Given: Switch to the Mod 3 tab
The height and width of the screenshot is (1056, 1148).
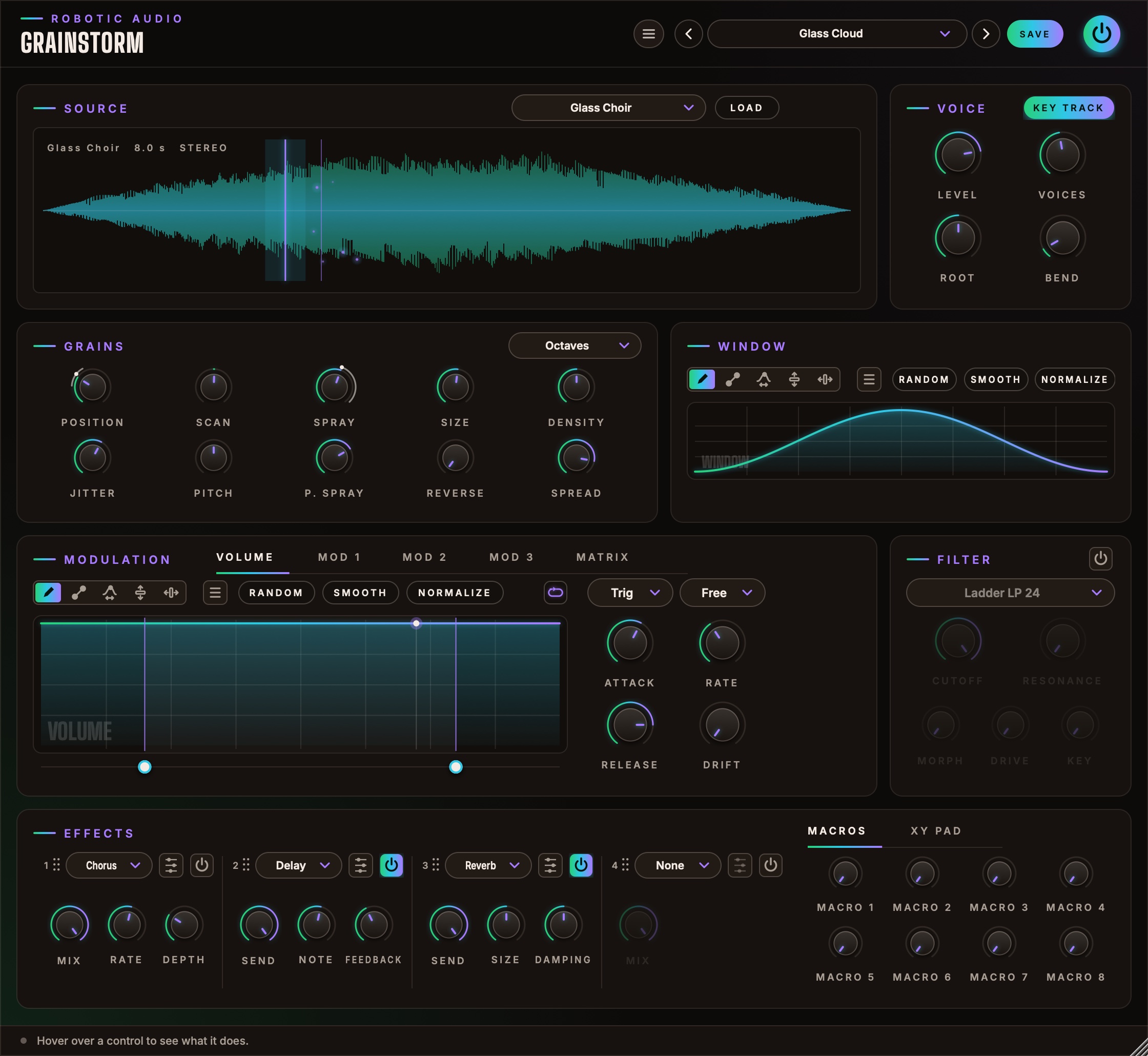Looking at the screenshot, I should [511, 557].
